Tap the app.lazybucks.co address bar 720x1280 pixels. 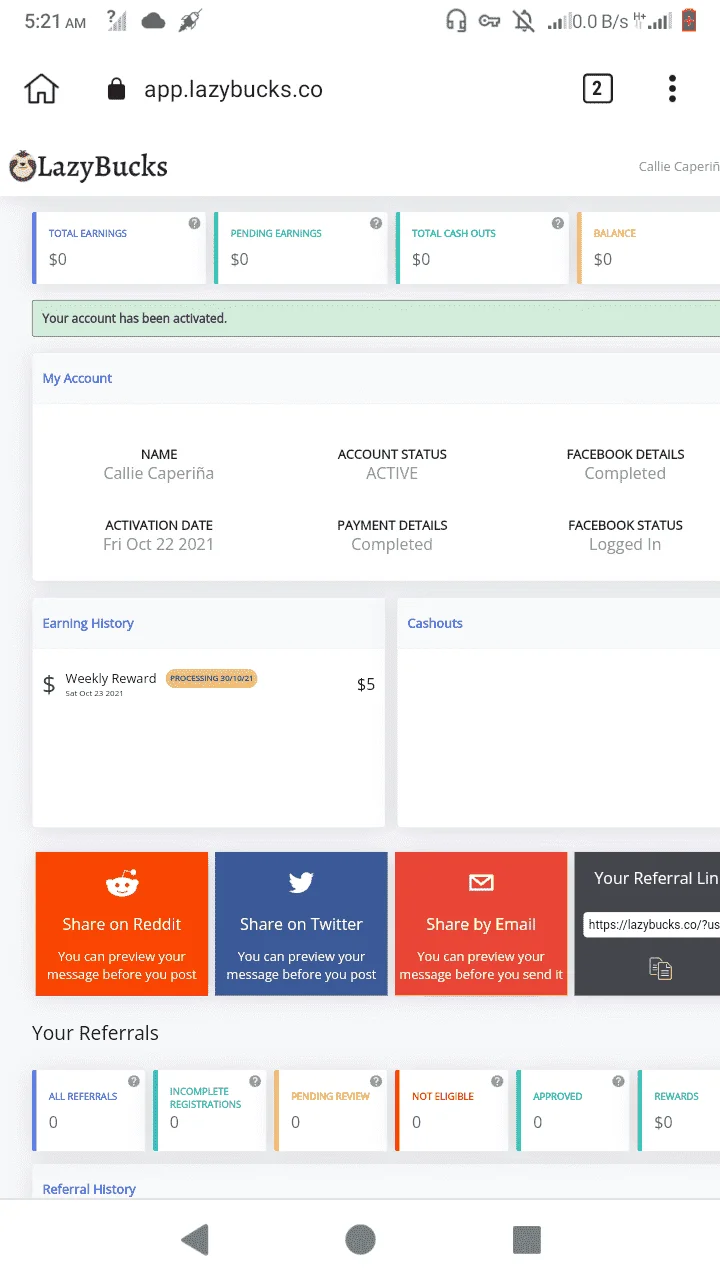[x=233, y=89]
